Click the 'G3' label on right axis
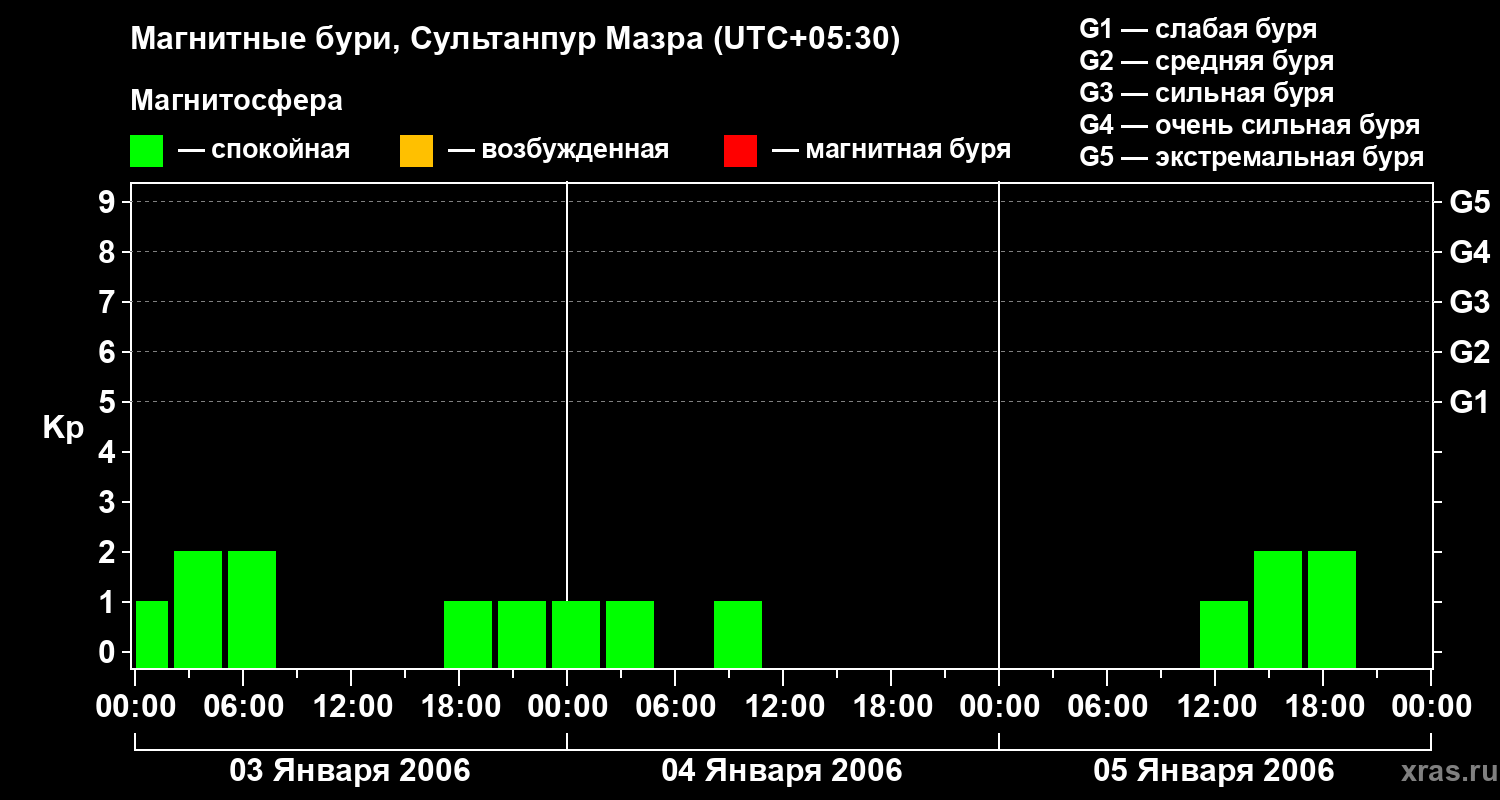 click(1469, 302)
